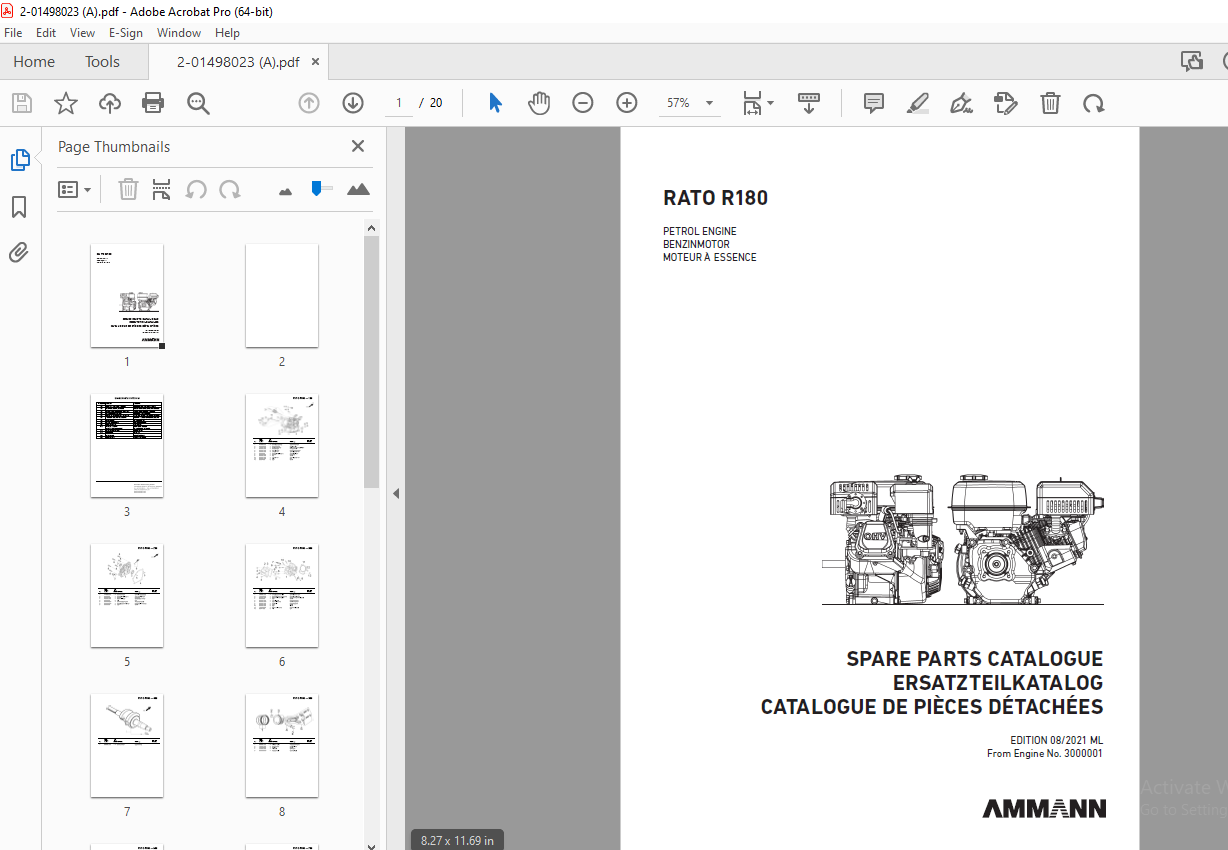Zoom out with the minus circle icon

click(x=583, y=103)
